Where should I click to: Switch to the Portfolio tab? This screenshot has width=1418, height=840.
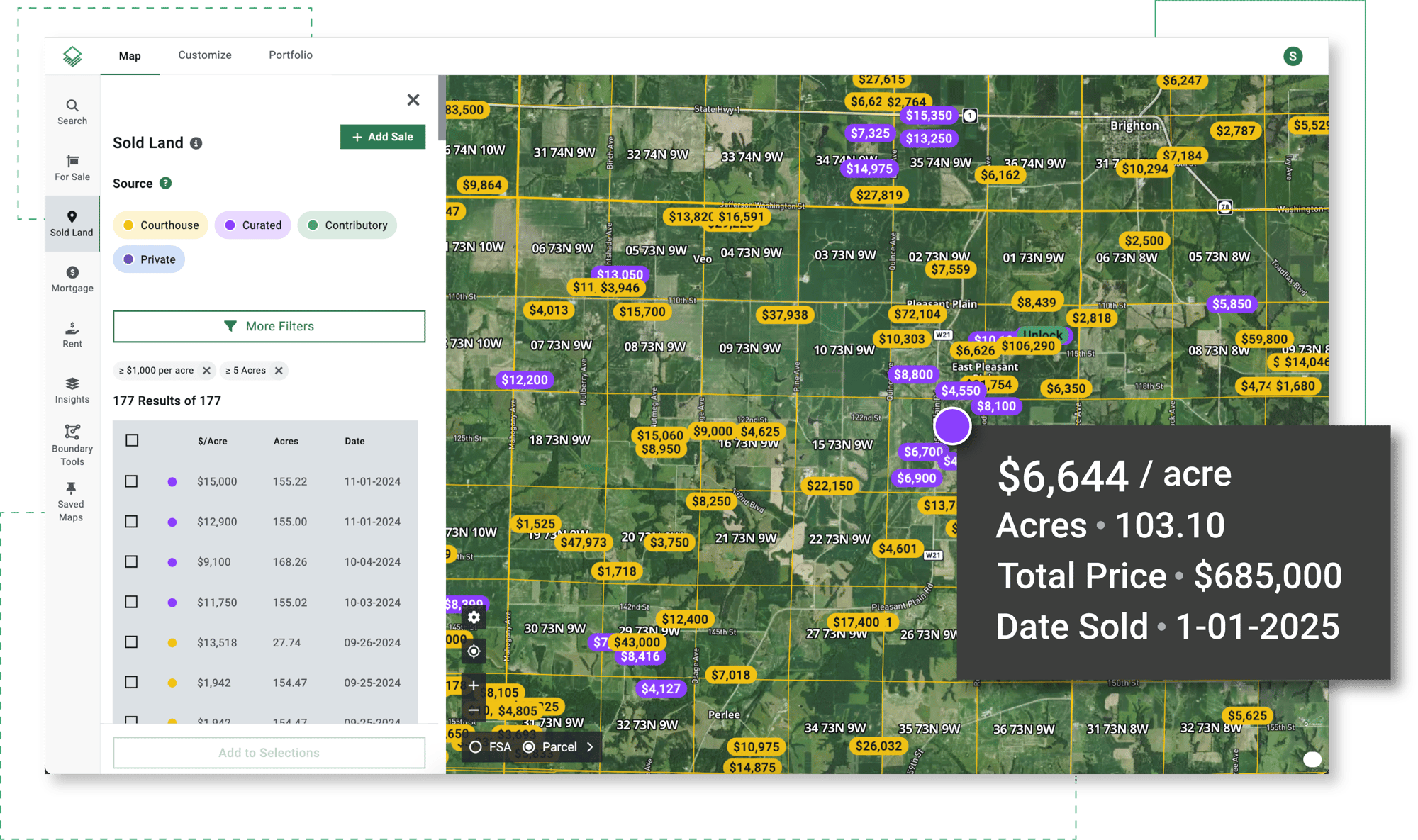(291, 55)
